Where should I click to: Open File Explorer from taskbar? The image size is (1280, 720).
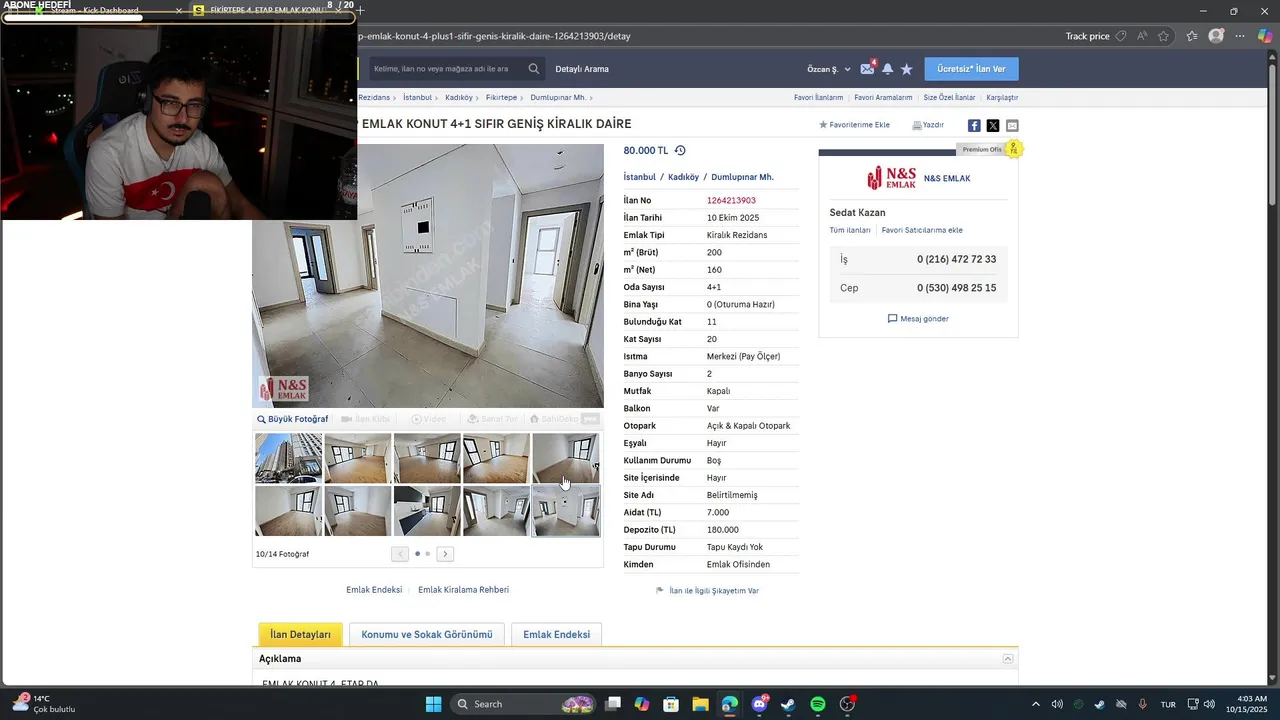700,704
